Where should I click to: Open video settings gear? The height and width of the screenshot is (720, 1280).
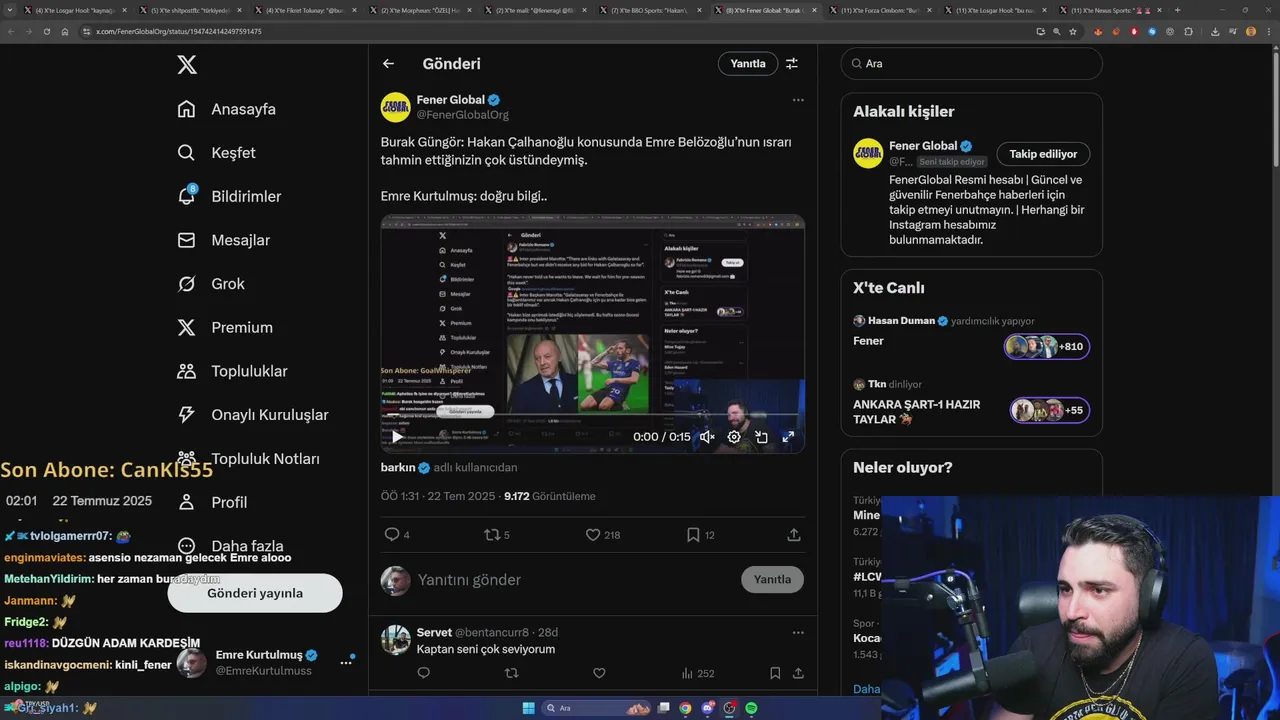pyautogui.click(x=734, y=437)
